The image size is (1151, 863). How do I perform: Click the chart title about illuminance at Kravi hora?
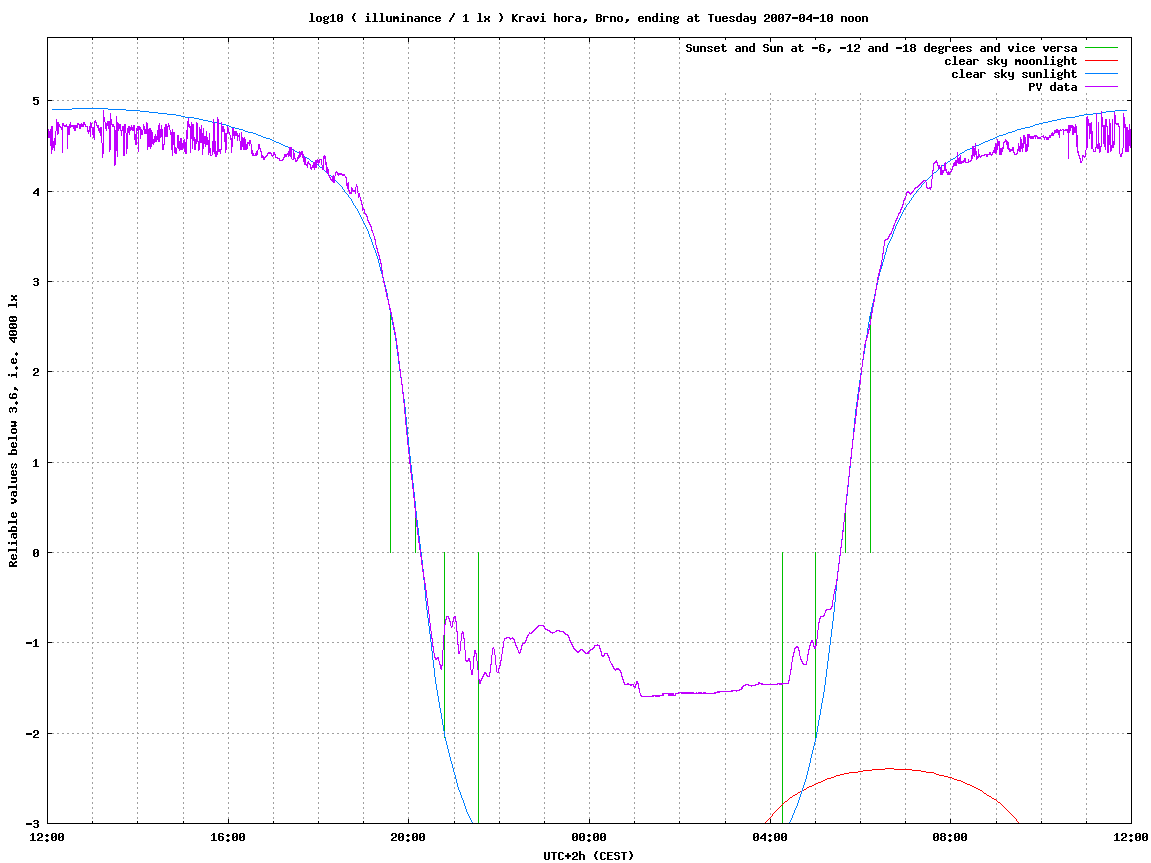[588, 18]
